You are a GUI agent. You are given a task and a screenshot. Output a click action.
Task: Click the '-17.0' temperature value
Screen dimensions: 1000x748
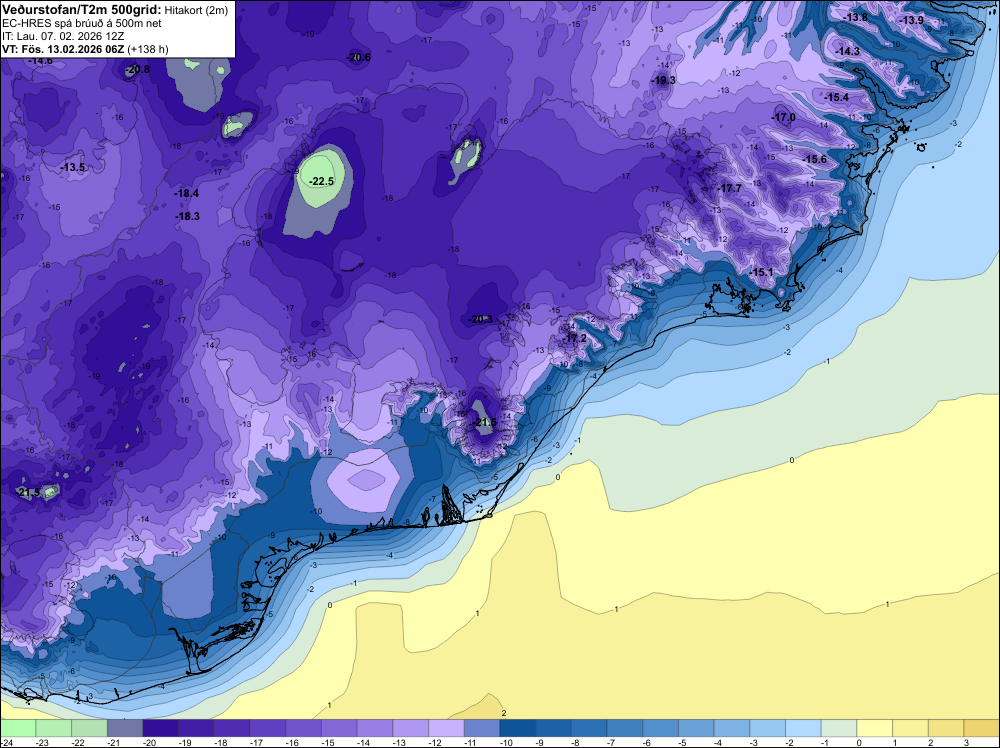click(x=783, y=118)
